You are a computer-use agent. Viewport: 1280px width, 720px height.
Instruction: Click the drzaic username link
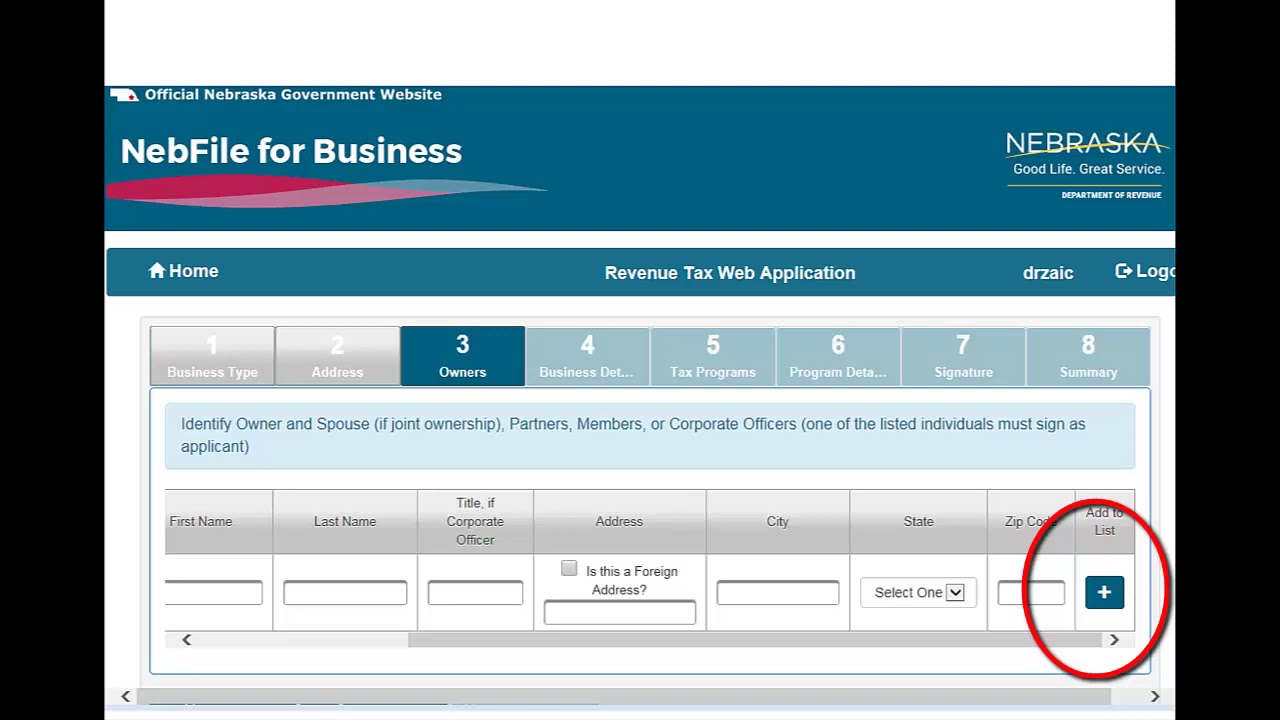click(x=1048, y=273)
